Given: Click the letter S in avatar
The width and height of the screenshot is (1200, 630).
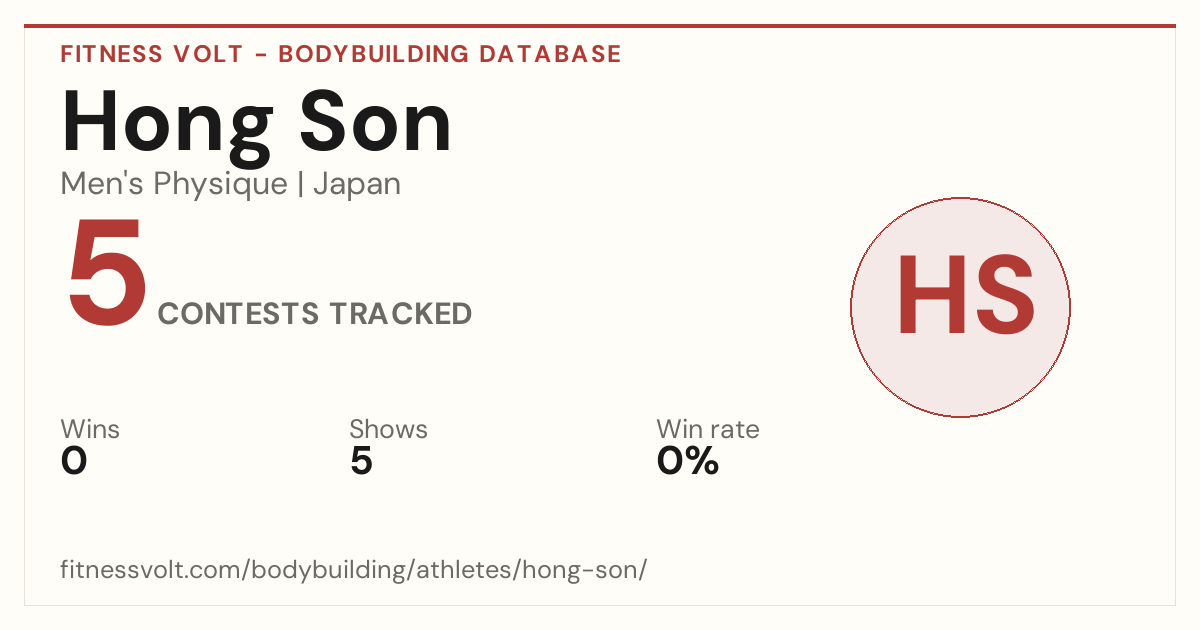Looking at the screenshot, I should [x=1000, y=295].
